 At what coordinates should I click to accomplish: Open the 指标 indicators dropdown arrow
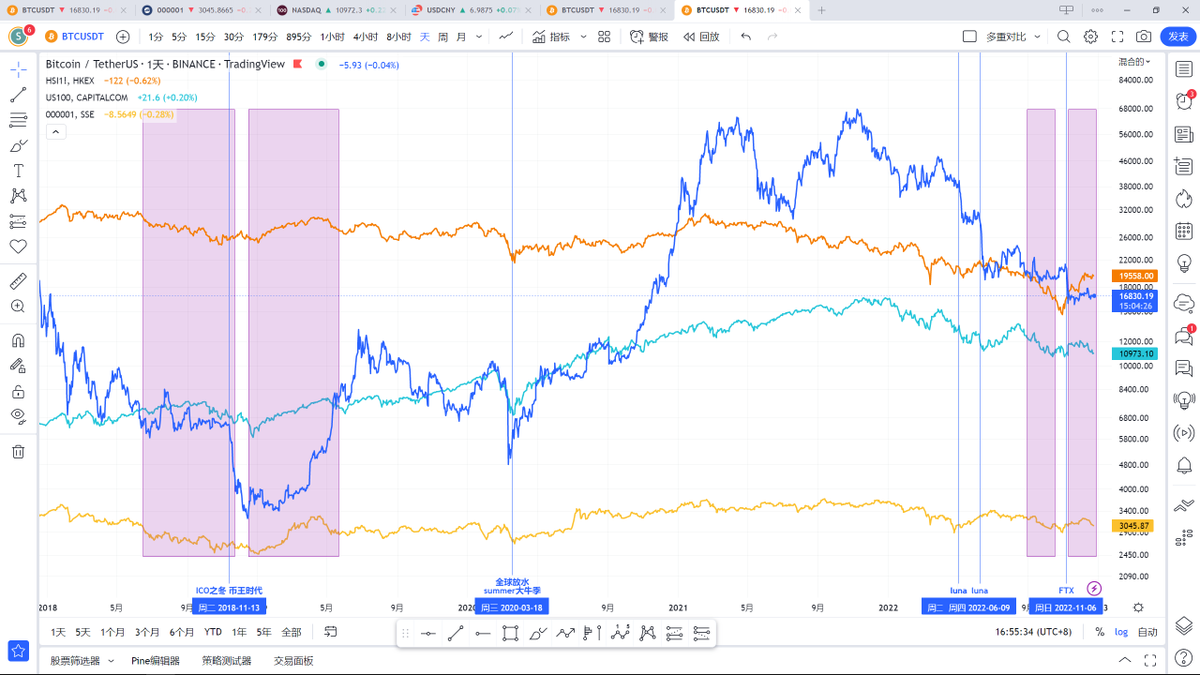[x=583, y=37]
